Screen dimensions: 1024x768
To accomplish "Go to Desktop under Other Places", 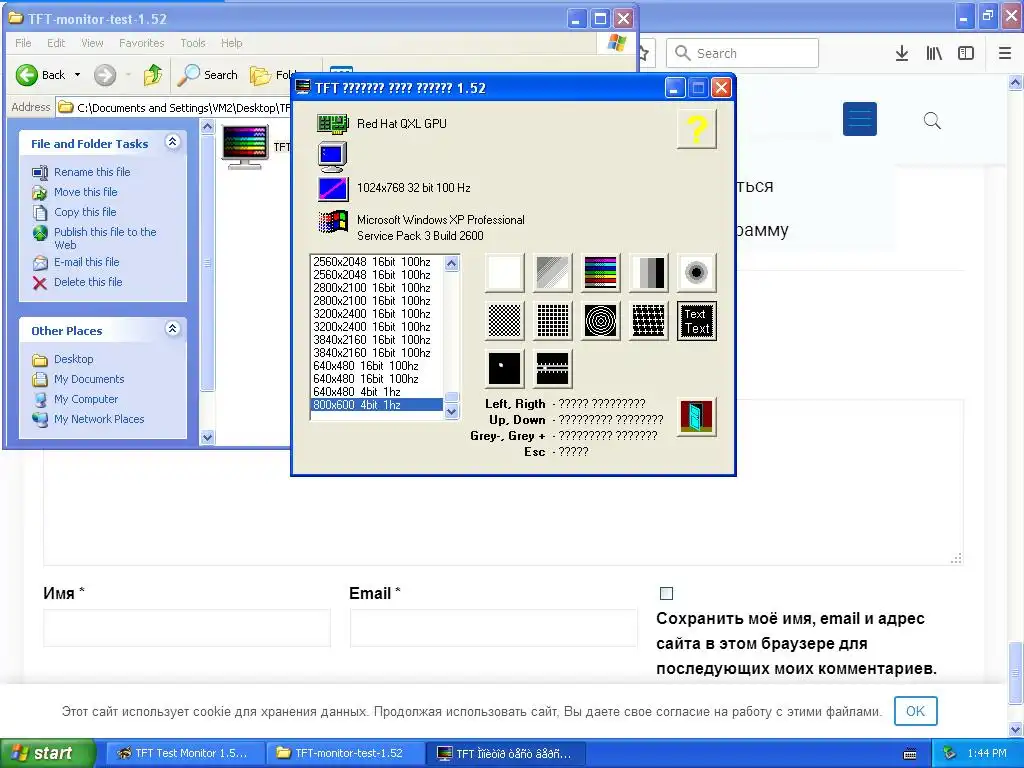I will (73, 359).
